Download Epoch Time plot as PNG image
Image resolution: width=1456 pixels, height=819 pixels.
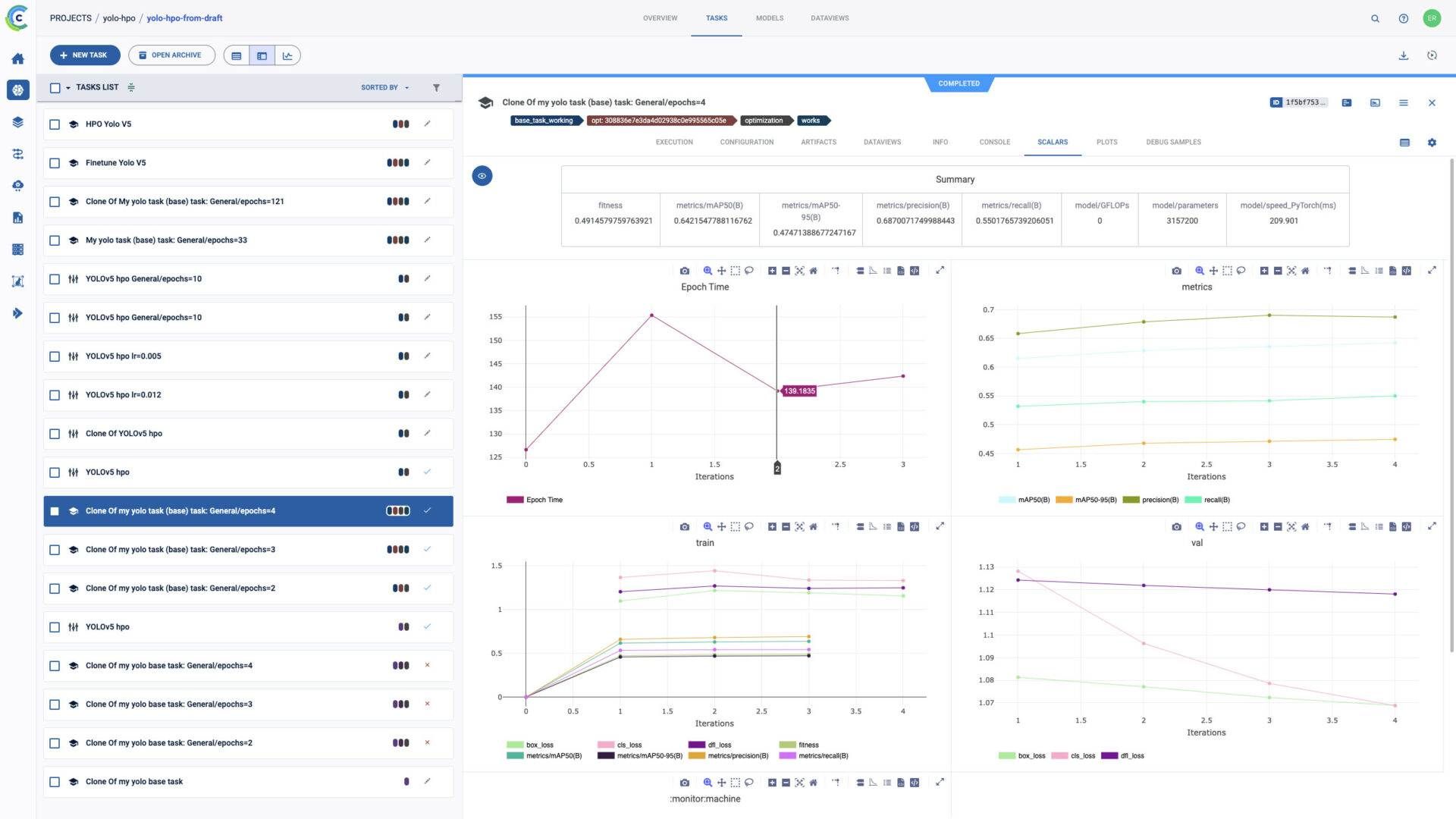[x=685, y=271]
